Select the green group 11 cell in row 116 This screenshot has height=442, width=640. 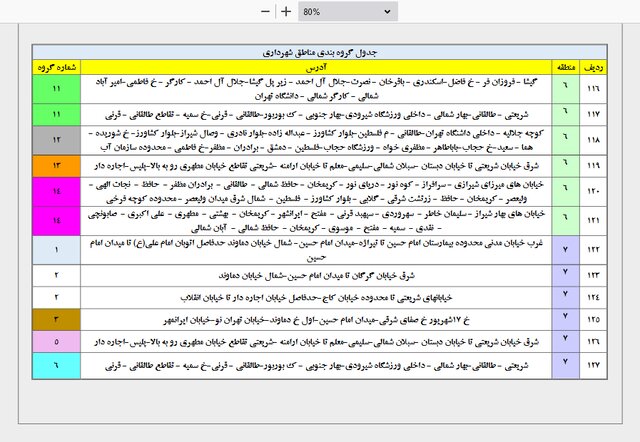tap(57, 89)
